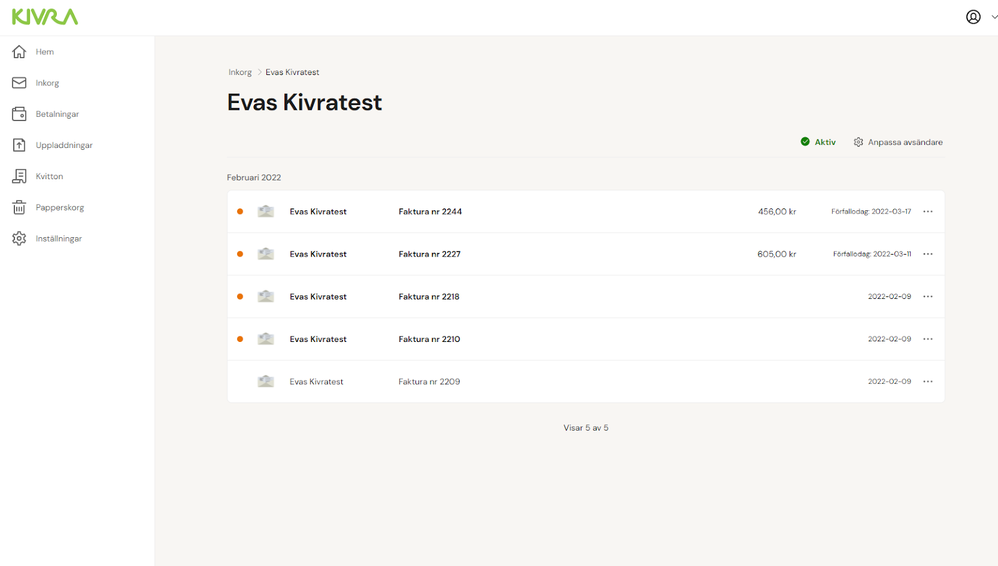Click the 605,00 kr amount
The height and width of the screenshot is (566, 998).
pos(777,254)
